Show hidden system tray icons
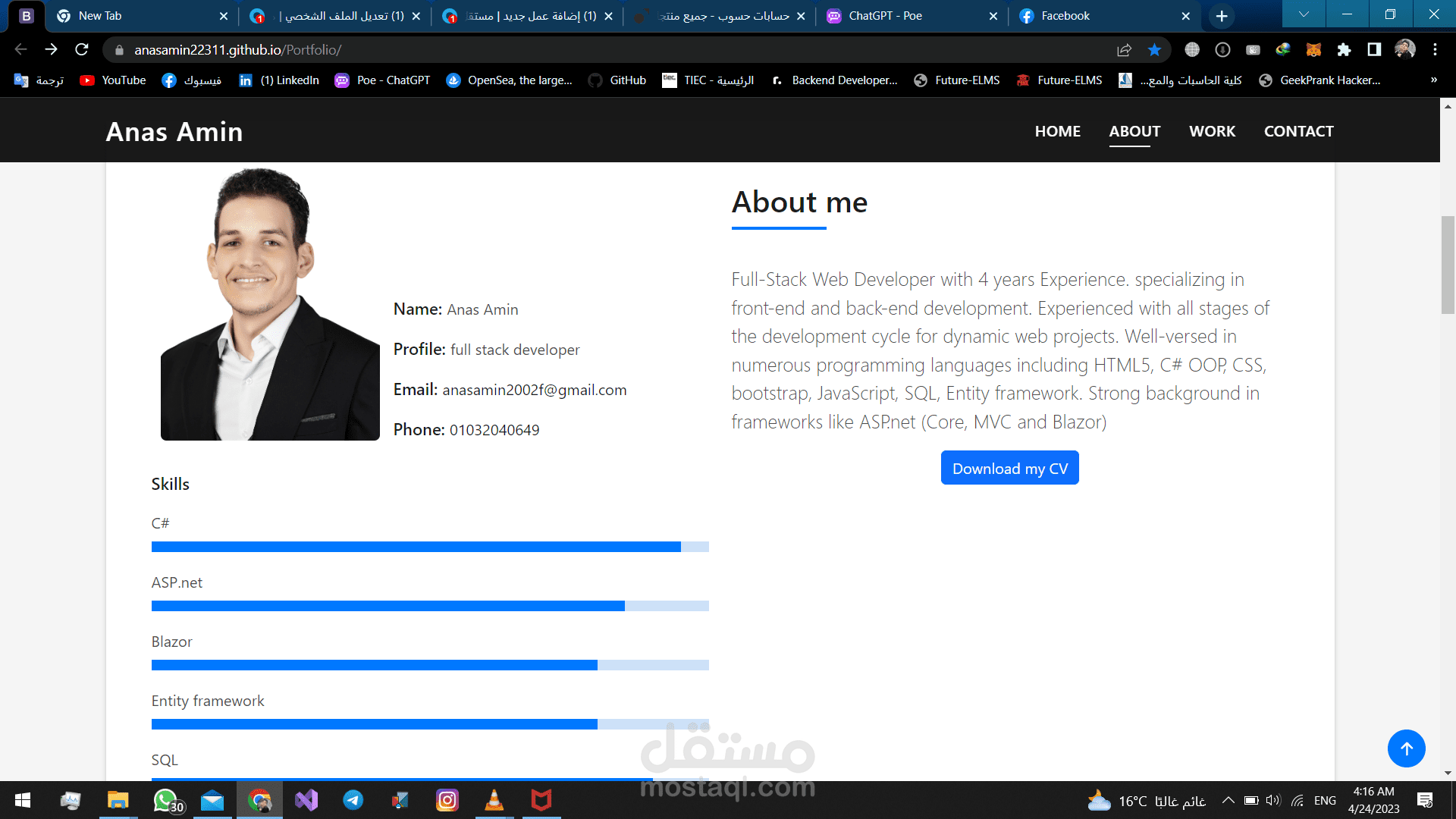Image resolution: width=1456 pixels, height=819 pixels. pos(1228,801)
